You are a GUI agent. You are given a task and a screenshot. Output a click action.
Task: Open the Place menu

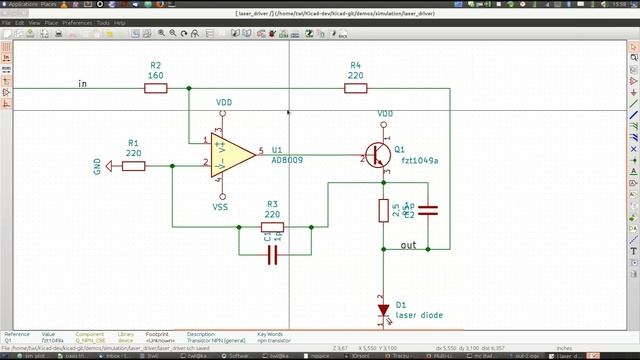click(51, 23)
